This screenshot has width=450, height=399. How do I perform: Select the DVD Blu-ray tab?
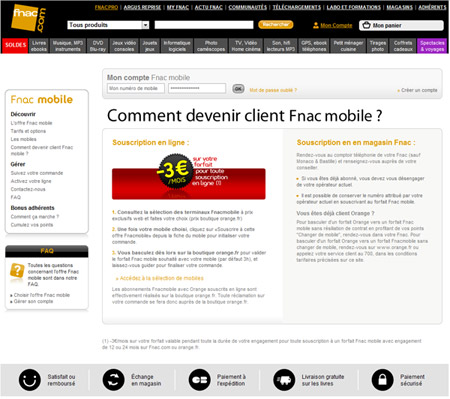pos(98,46)
